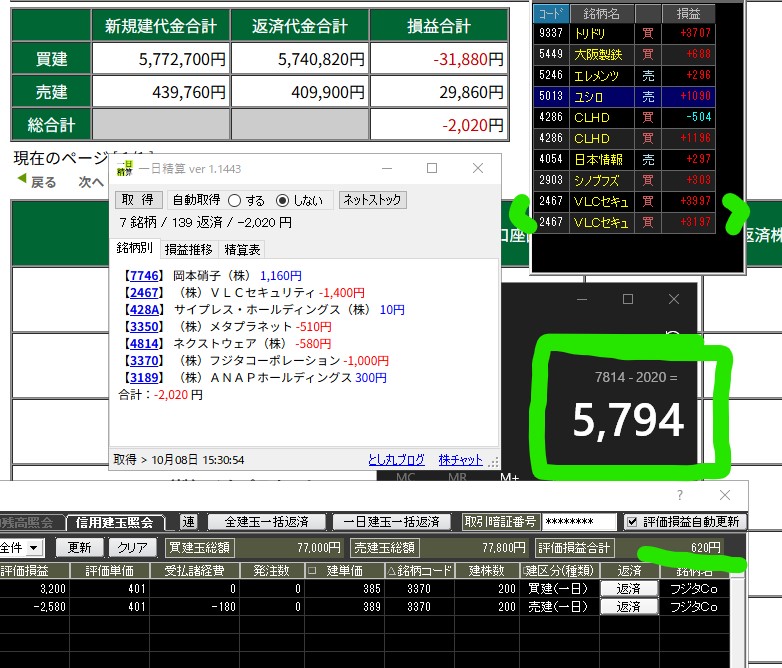
Task: Toggle 評価損益自動更新 checkbox
Action: [x=631, y=522]
